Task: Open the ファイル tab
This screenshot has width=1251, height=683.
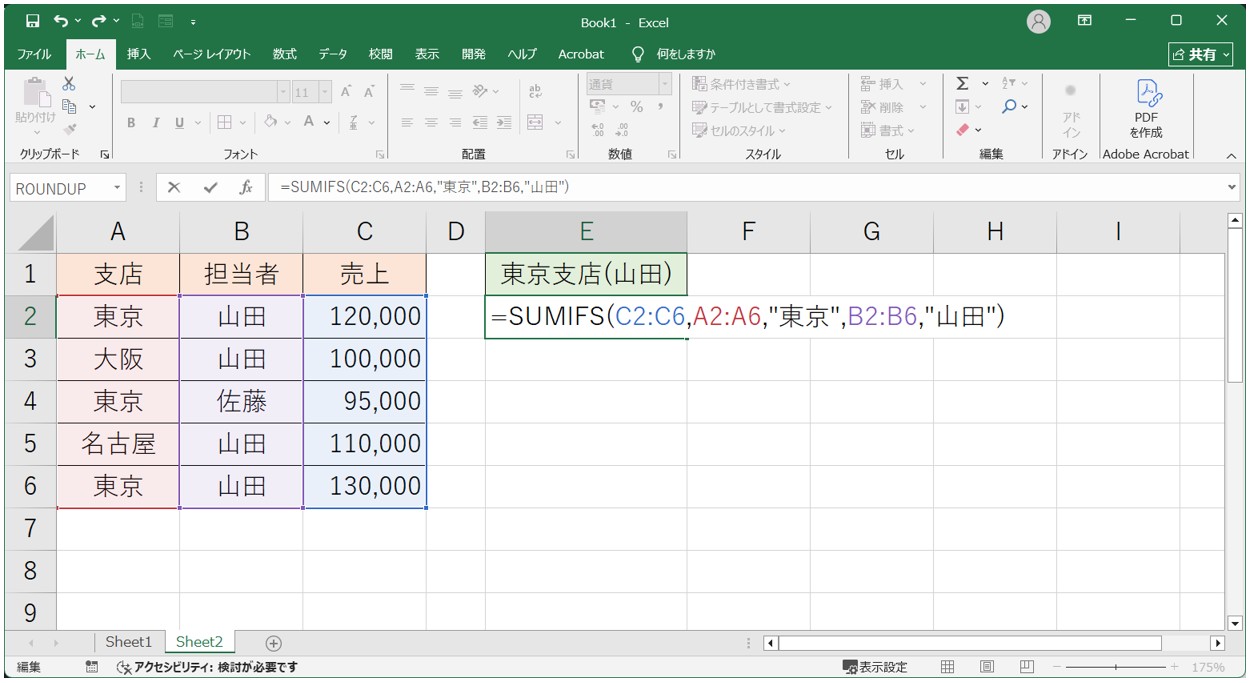Action: [x=34, y=54]
